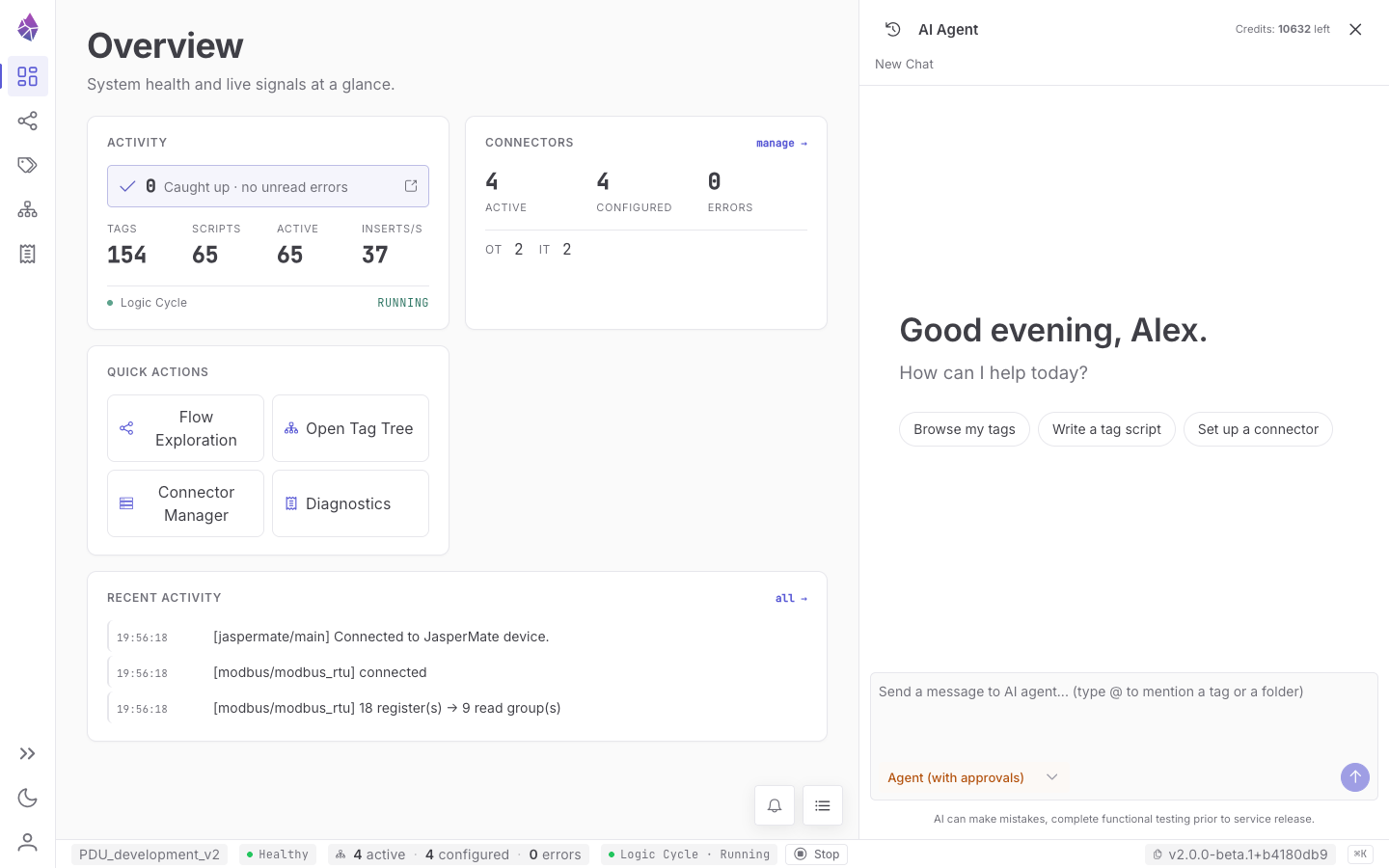Click the 18 register(s) read groups log entry

457,708
